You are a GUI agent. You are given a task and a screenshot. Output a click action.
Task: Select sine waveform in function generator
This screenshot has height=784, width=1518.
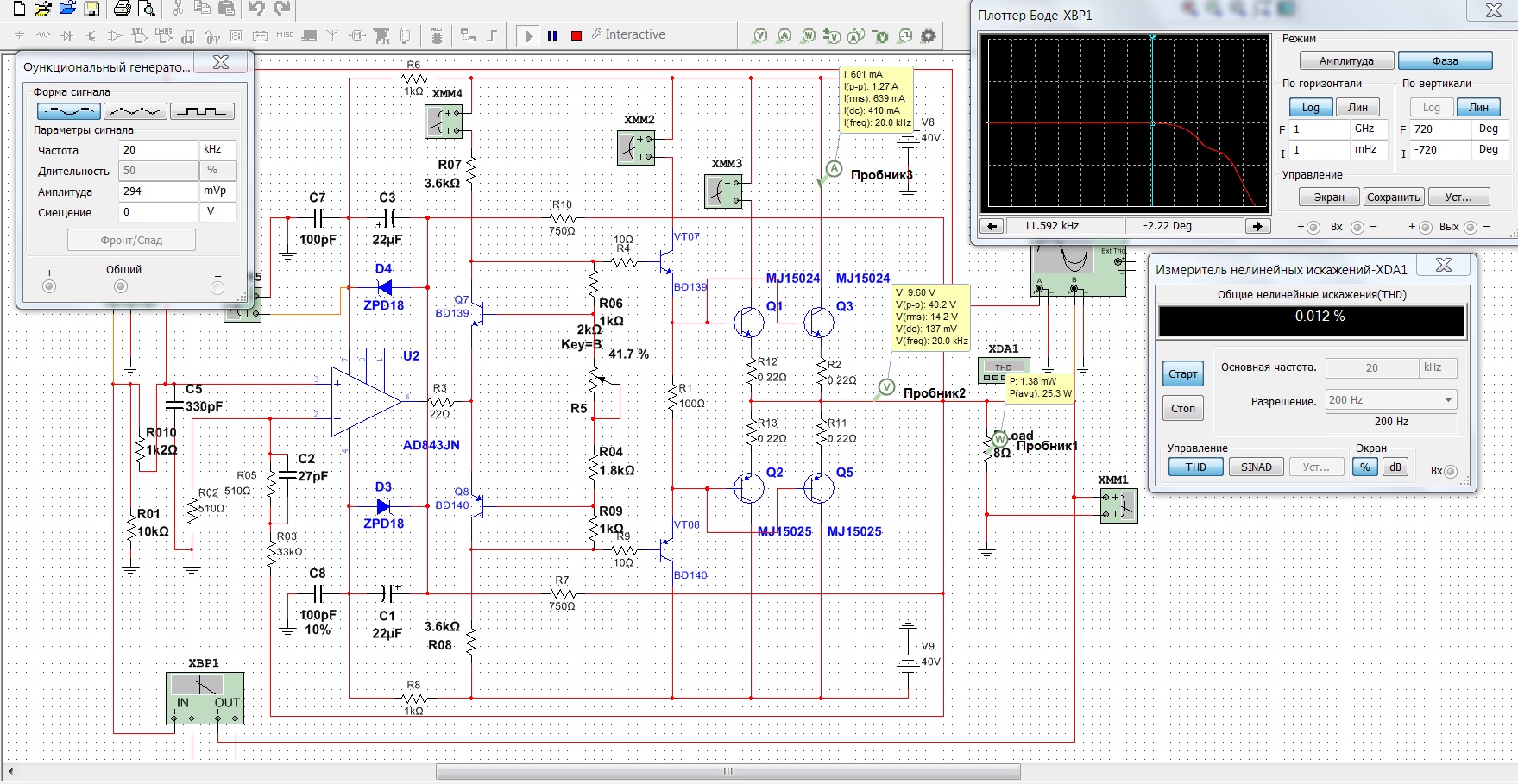[x=69, y=111]
